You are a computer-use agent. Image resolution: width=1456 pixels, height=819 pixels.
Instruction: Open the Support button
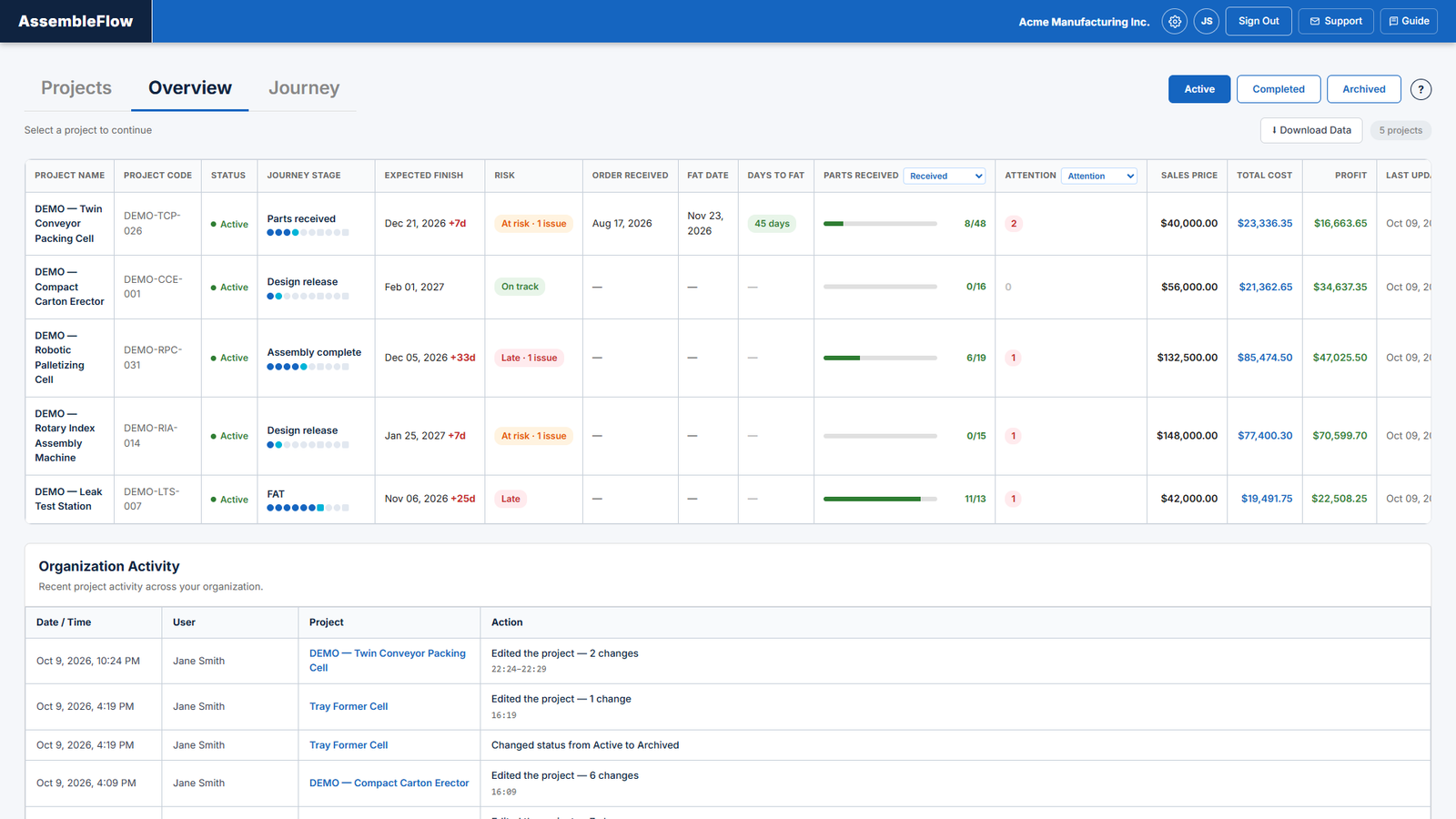(1336, 21)
